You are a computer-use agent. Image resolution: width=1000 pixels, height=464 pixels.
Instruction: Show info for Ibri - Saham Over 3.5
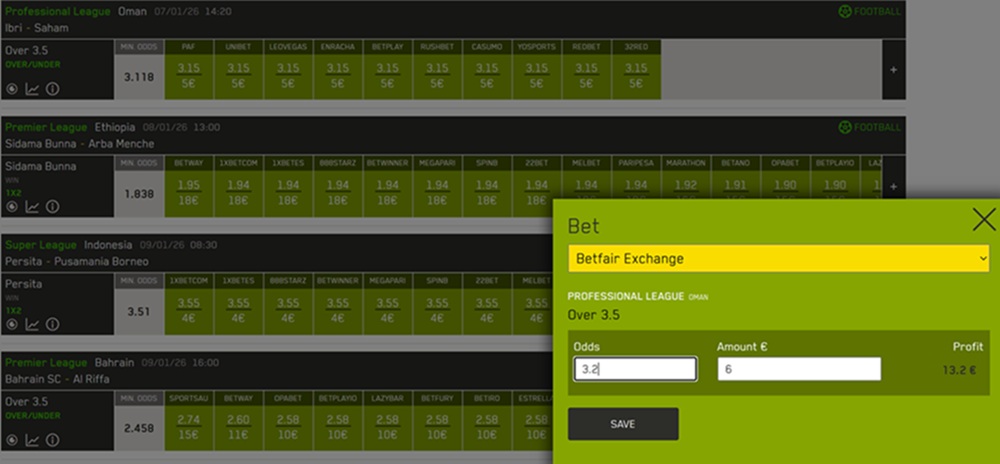point(52,89)
